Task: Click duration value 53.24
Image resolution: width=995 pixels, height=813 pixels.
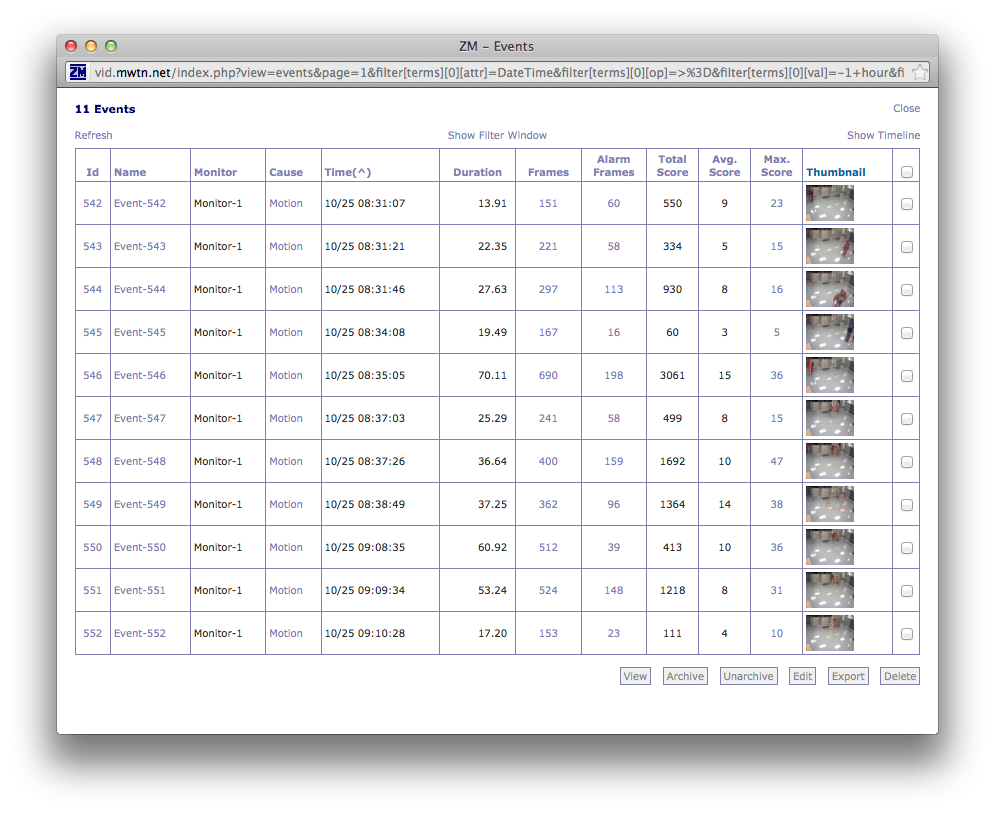Action: (x=492, y=590)
